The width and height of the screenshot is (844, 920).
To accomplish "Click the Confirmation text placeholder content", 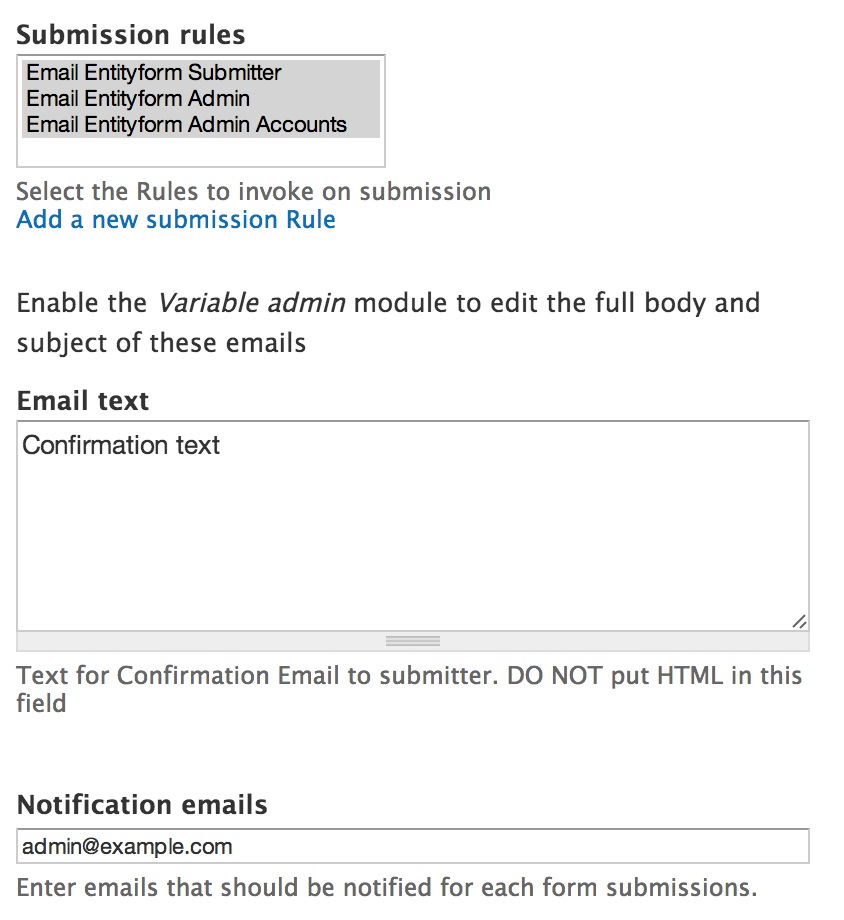I will (120, 445).
